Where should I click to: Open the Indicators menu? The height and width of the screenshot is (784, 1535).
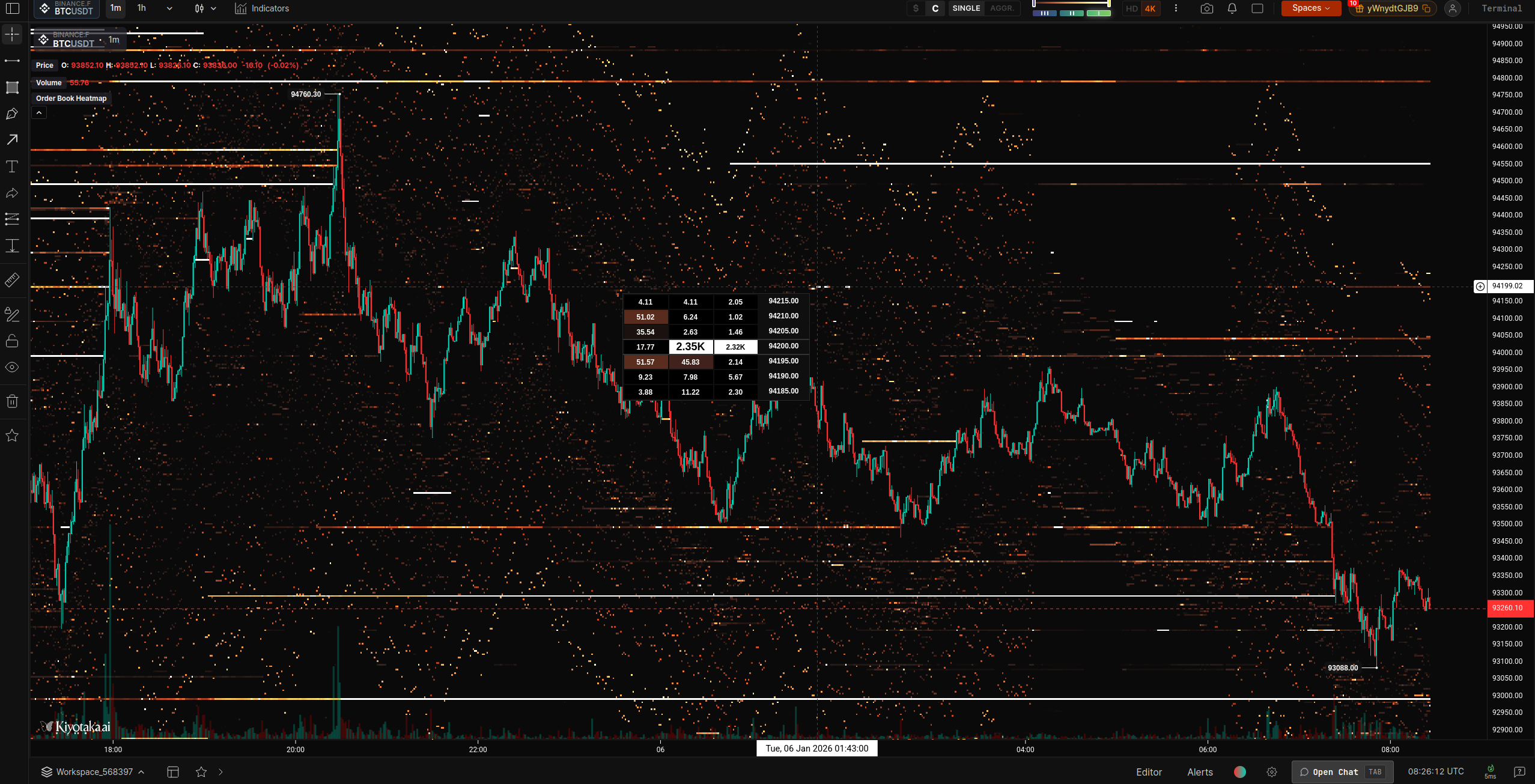pos(262,8)
